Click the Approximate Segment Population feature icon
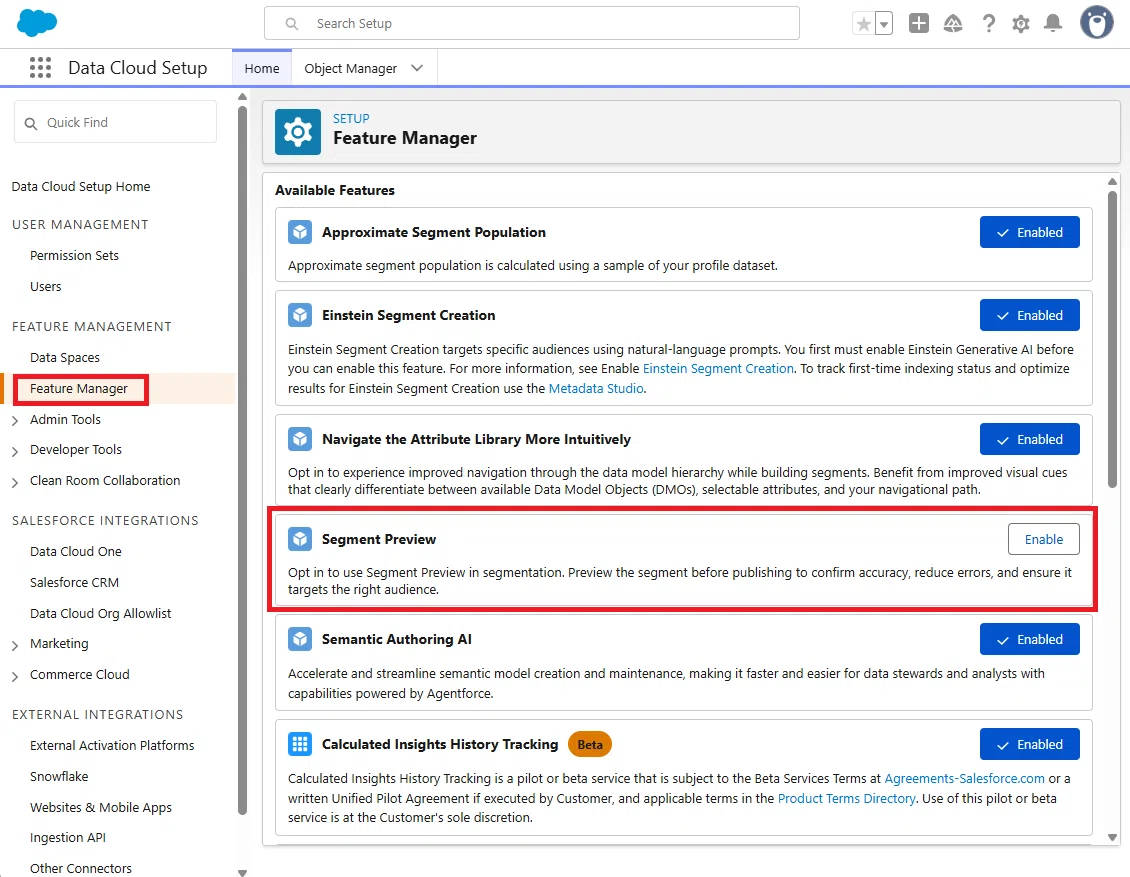 300,232
